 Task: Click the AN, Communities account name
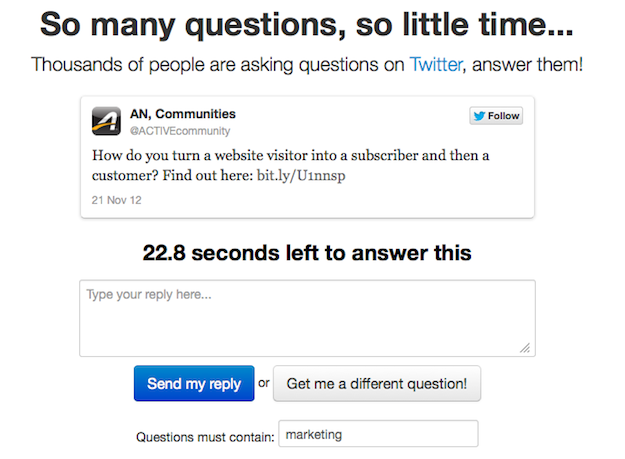click(183, 114)
